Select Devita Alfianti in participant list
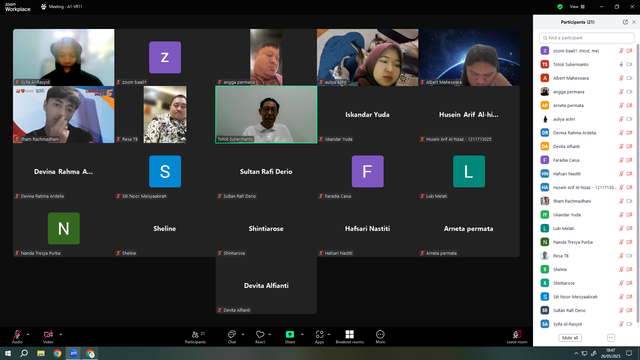The width and height of the screenshot is (640, 360). [x=587, y=146]
